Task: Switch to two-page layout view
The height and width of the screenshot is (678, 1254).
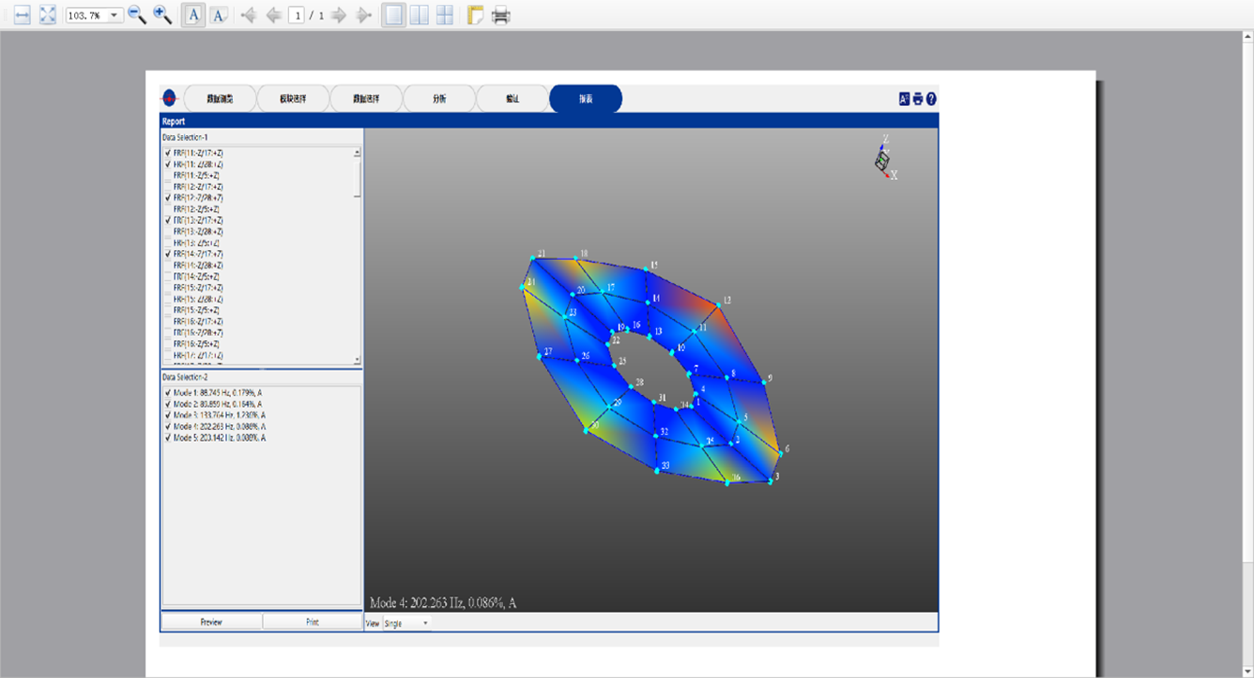Action: pos(420,15)
